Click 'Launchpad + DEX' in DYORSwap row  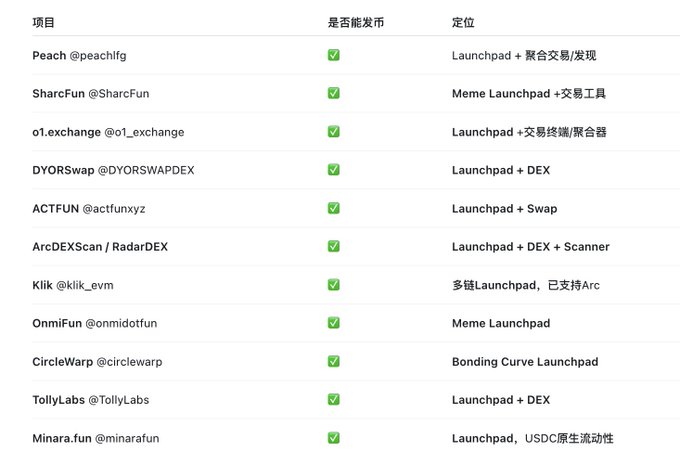501,170
